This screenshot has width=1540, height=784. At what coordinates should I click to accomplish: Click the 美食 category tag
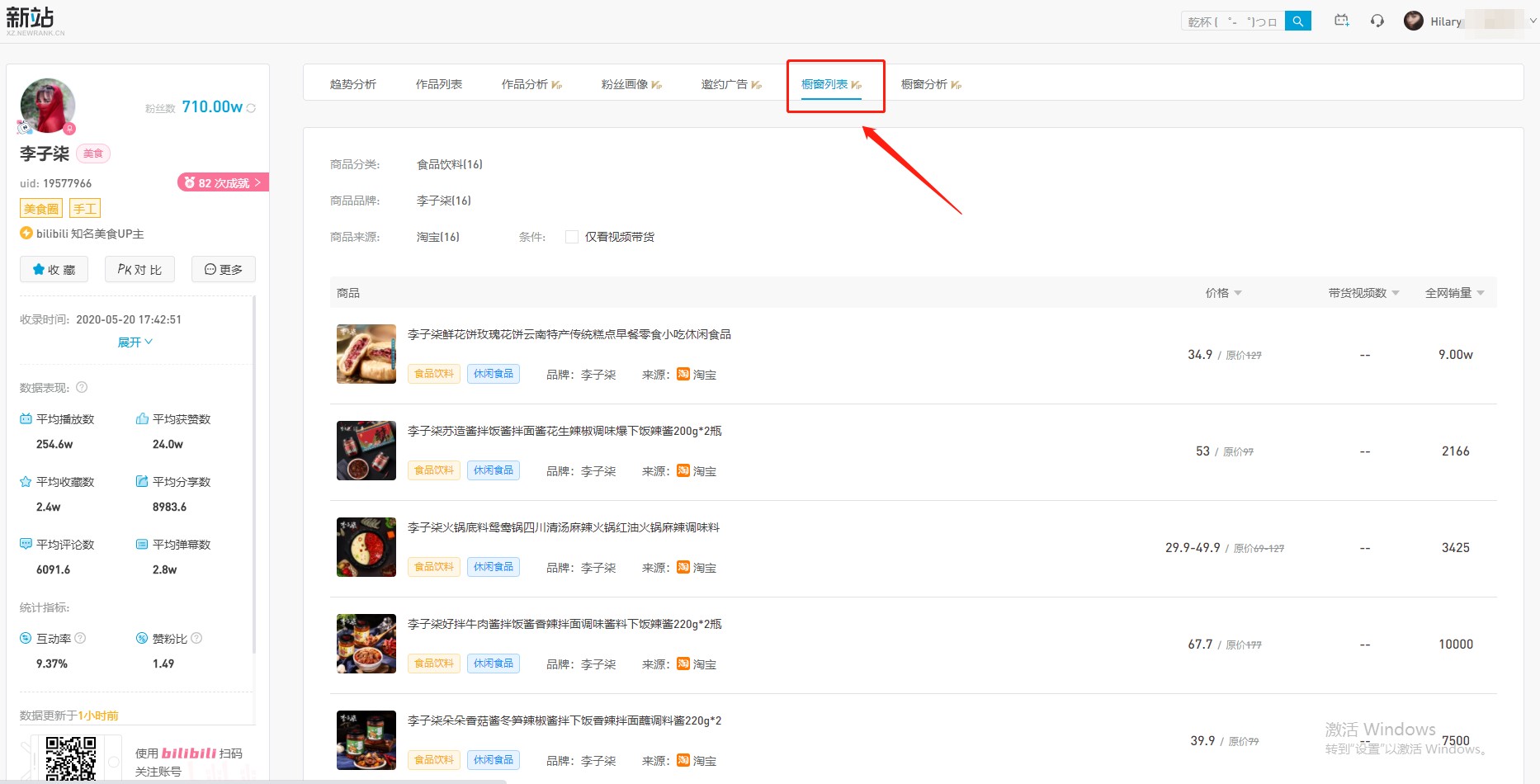(x=93, y=153)
